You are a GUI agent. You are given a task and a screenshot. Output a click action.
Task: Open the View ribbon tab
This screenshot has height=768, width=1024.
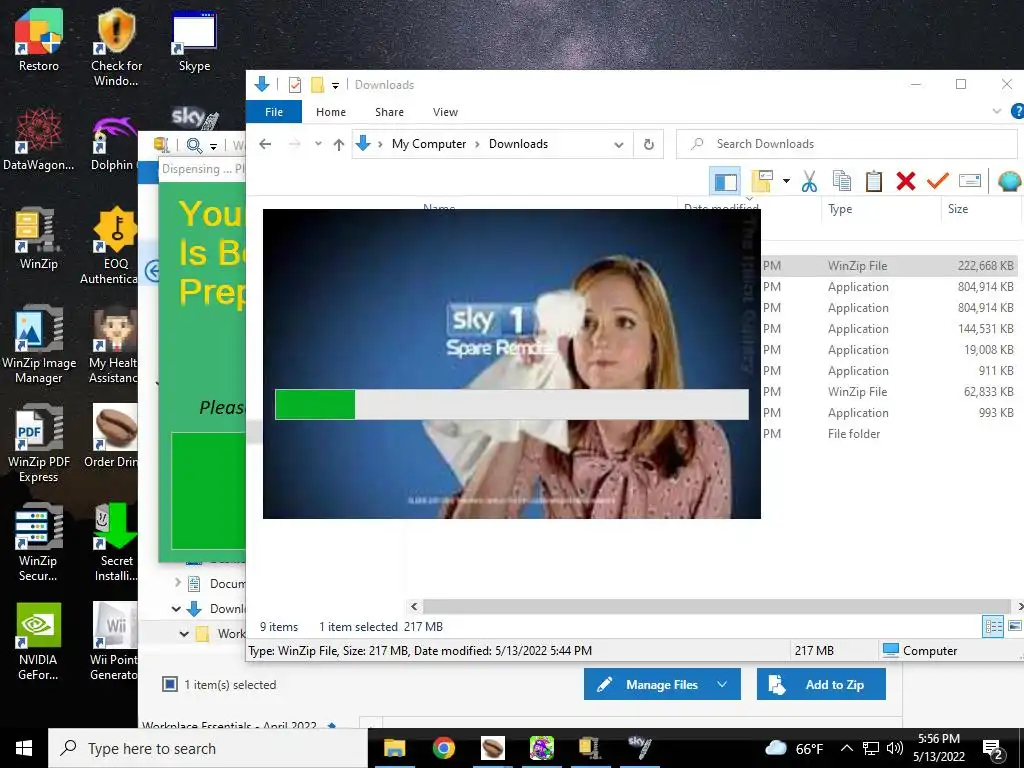445,112
